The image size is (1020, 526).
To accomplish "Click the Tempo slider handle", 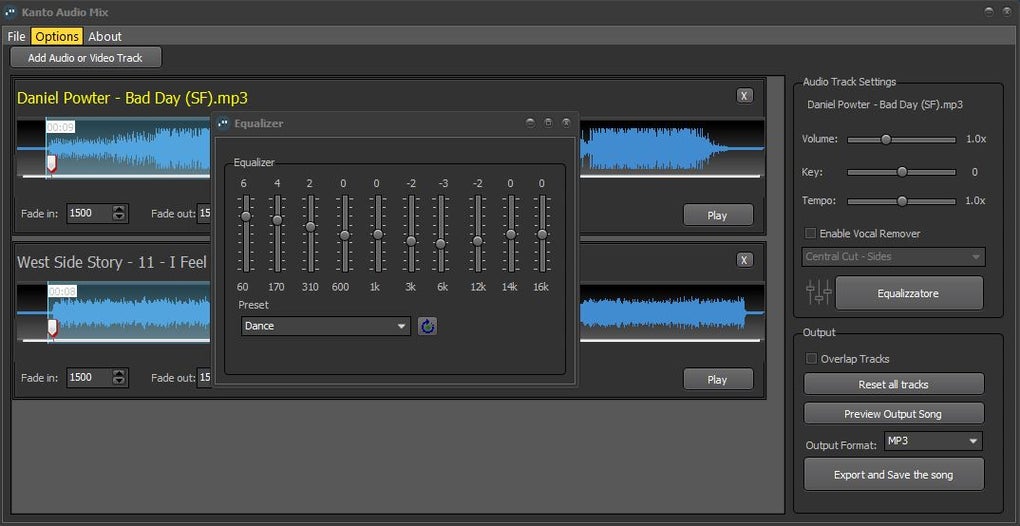I will [902, 201].
